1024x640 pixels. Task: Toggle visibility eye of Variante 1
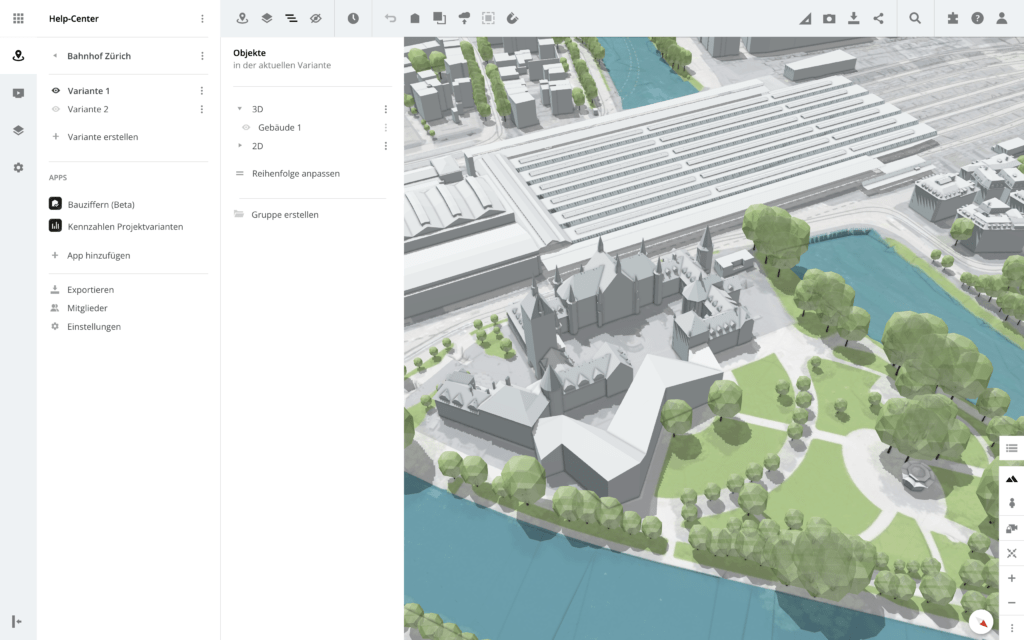tap(56, 91)
